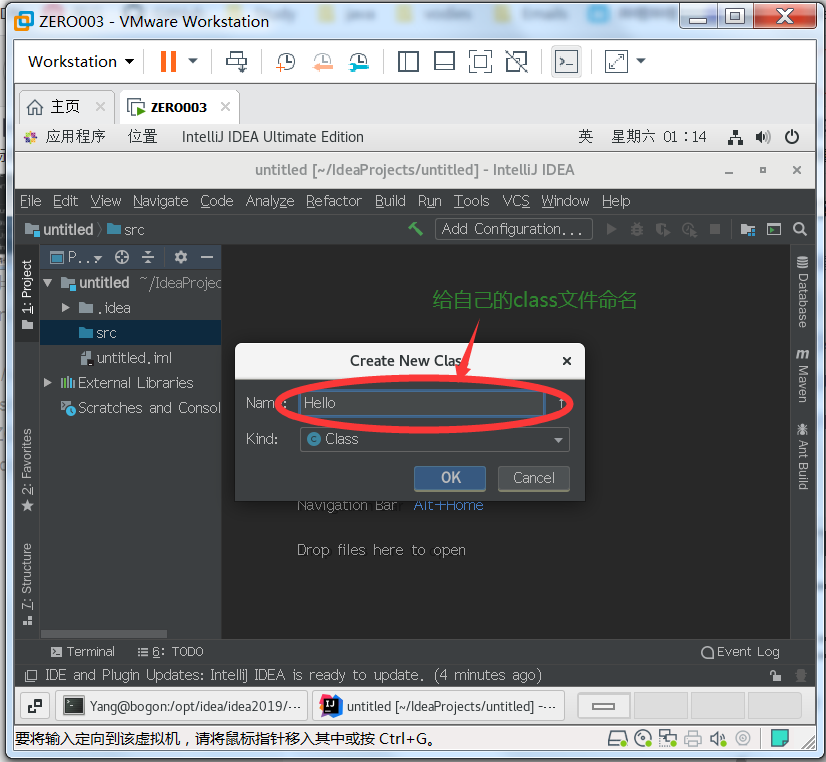Click the Search Everywhere magnifier icon
826x762 pixels.
(800, 229)
